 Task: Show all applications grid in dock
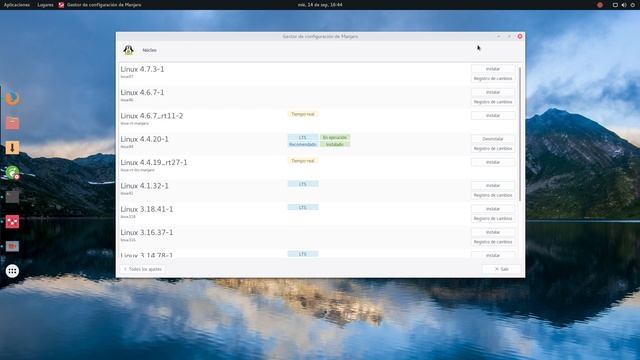click(12, 271)
